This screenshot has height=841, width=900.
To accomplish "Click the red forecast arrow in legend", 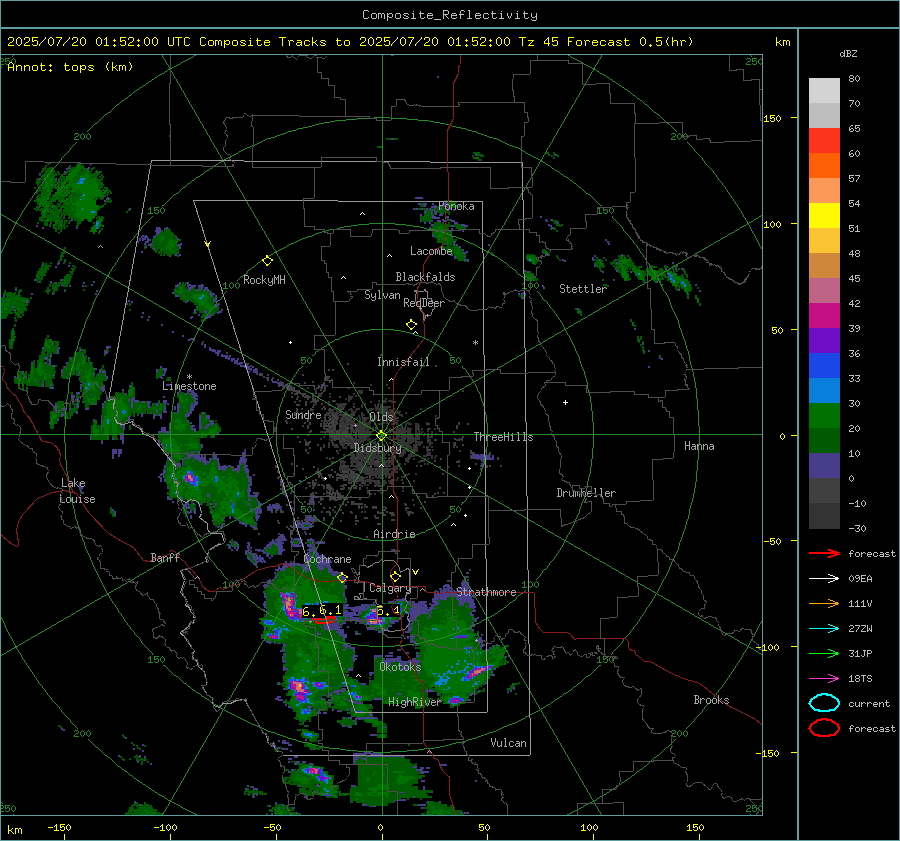I will 824,553.
